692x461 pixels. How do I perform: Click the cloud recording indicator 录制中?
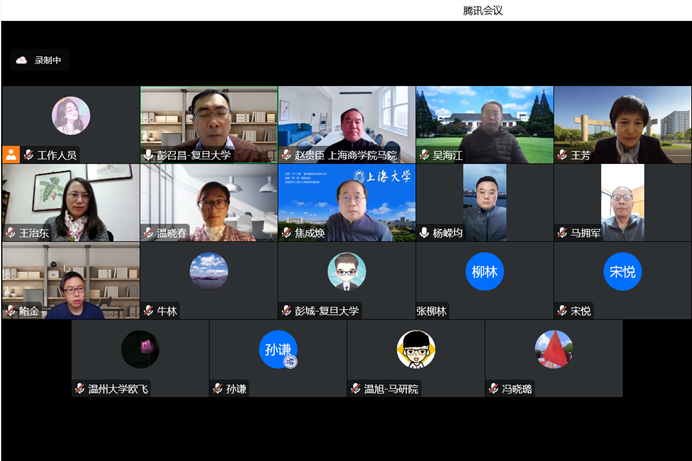pos(39,60)
